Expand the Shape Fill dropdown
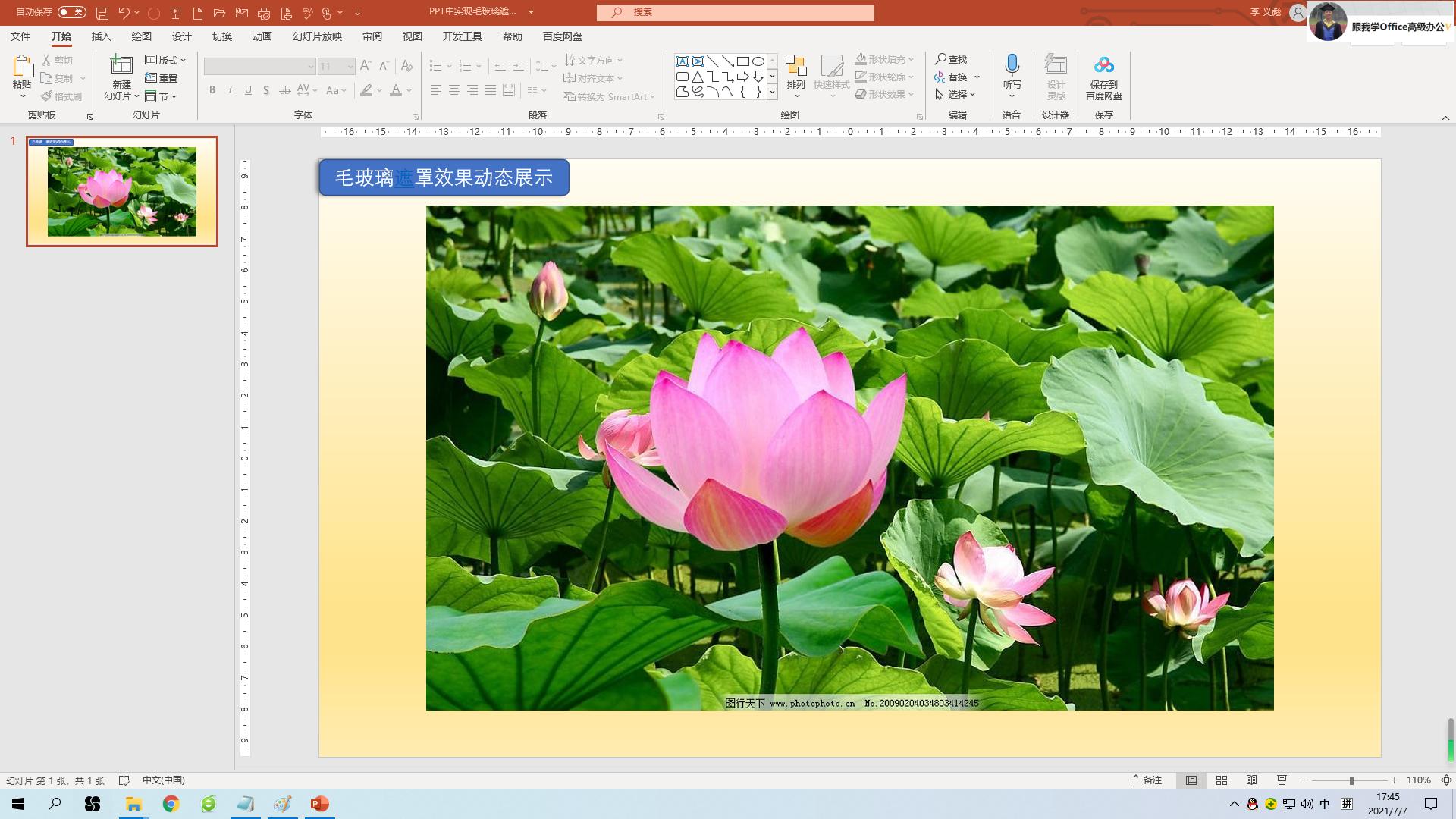1456x819 pixels. 912,59
